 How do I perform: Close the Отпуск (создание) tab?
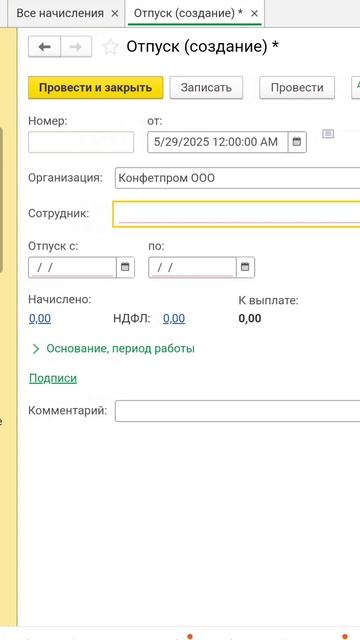[254, 13]
